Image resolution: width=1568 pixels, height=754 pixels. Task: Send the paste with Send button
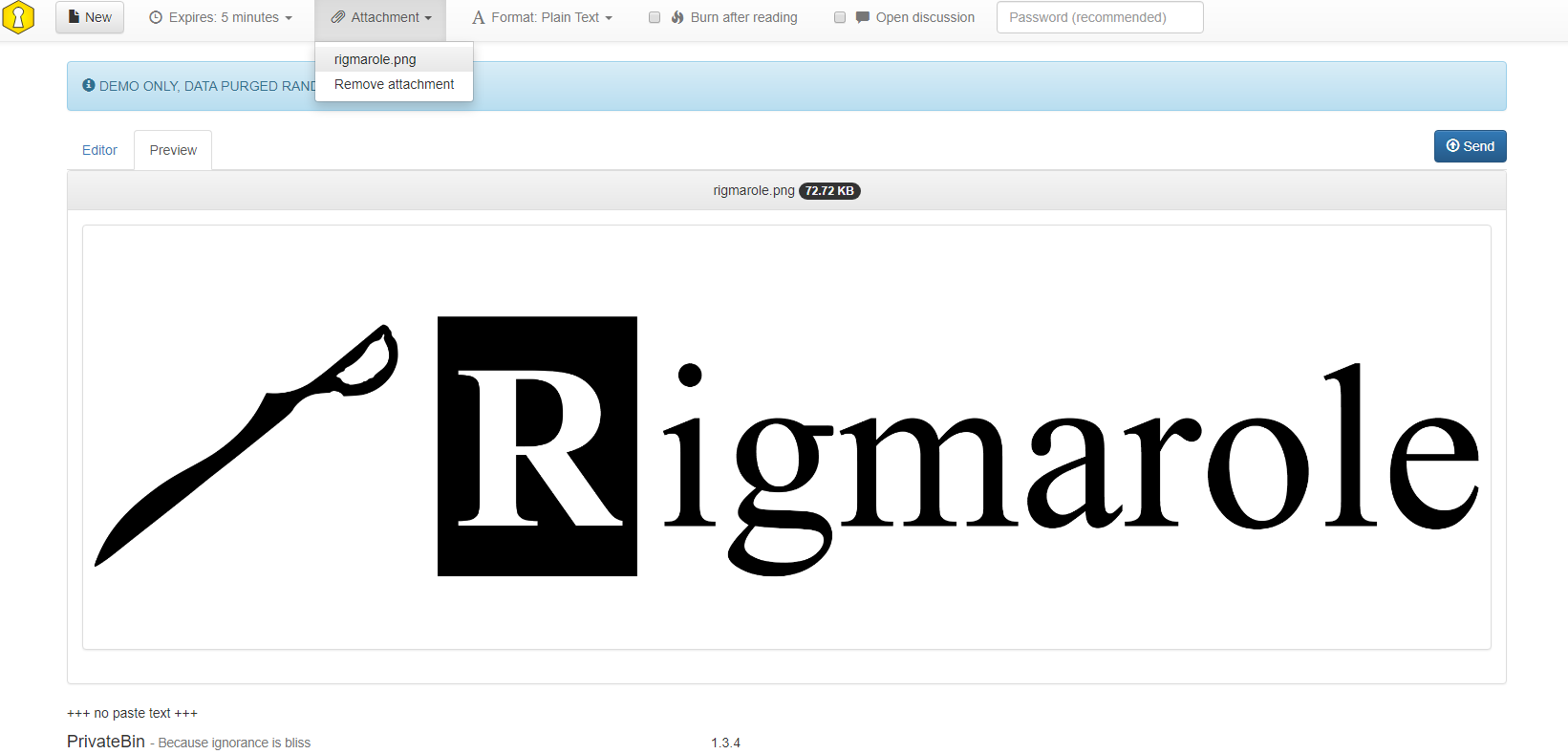(x=1470, y=146)
